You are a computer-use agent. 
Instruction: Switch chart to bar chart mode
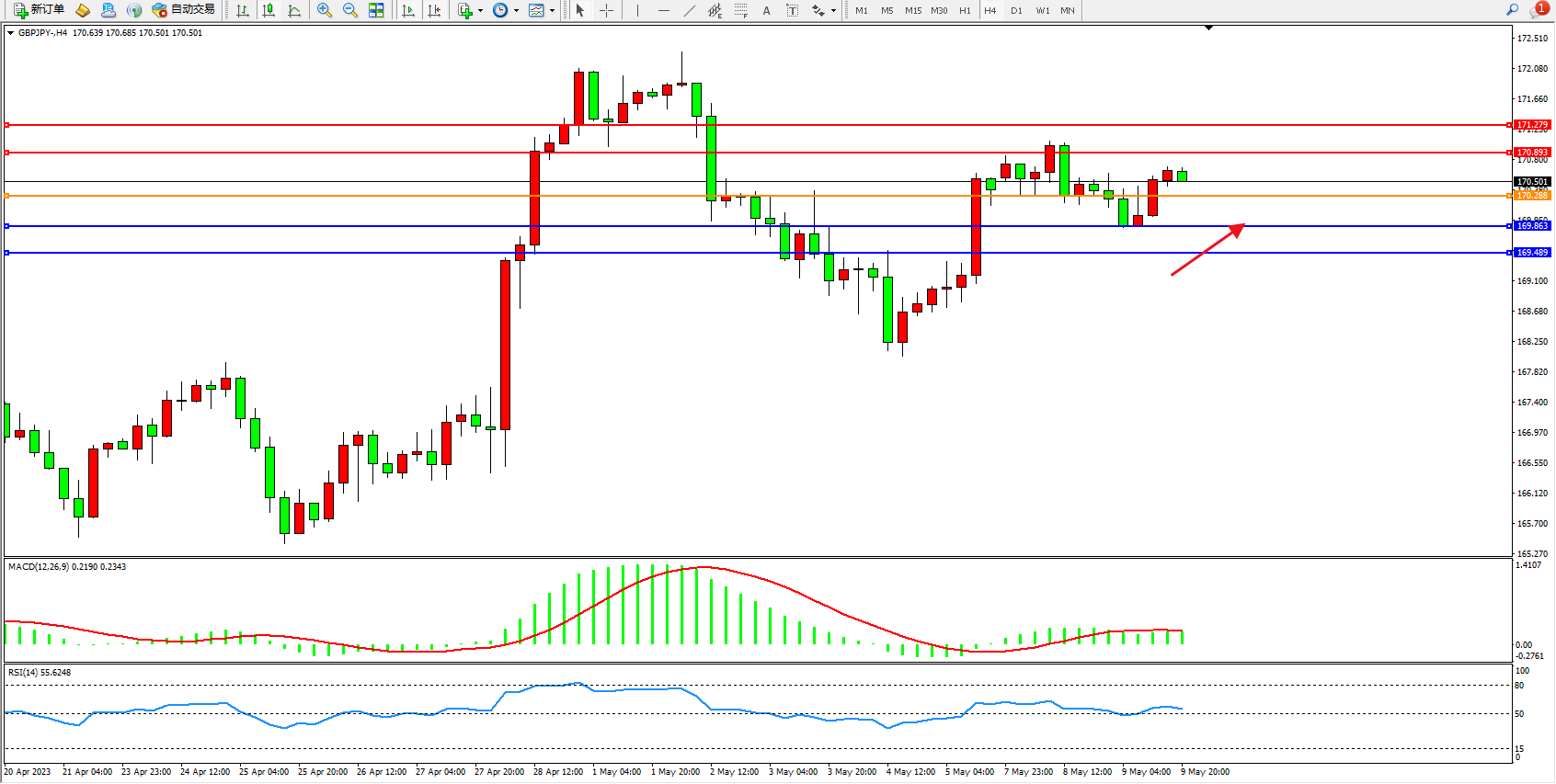243,10
